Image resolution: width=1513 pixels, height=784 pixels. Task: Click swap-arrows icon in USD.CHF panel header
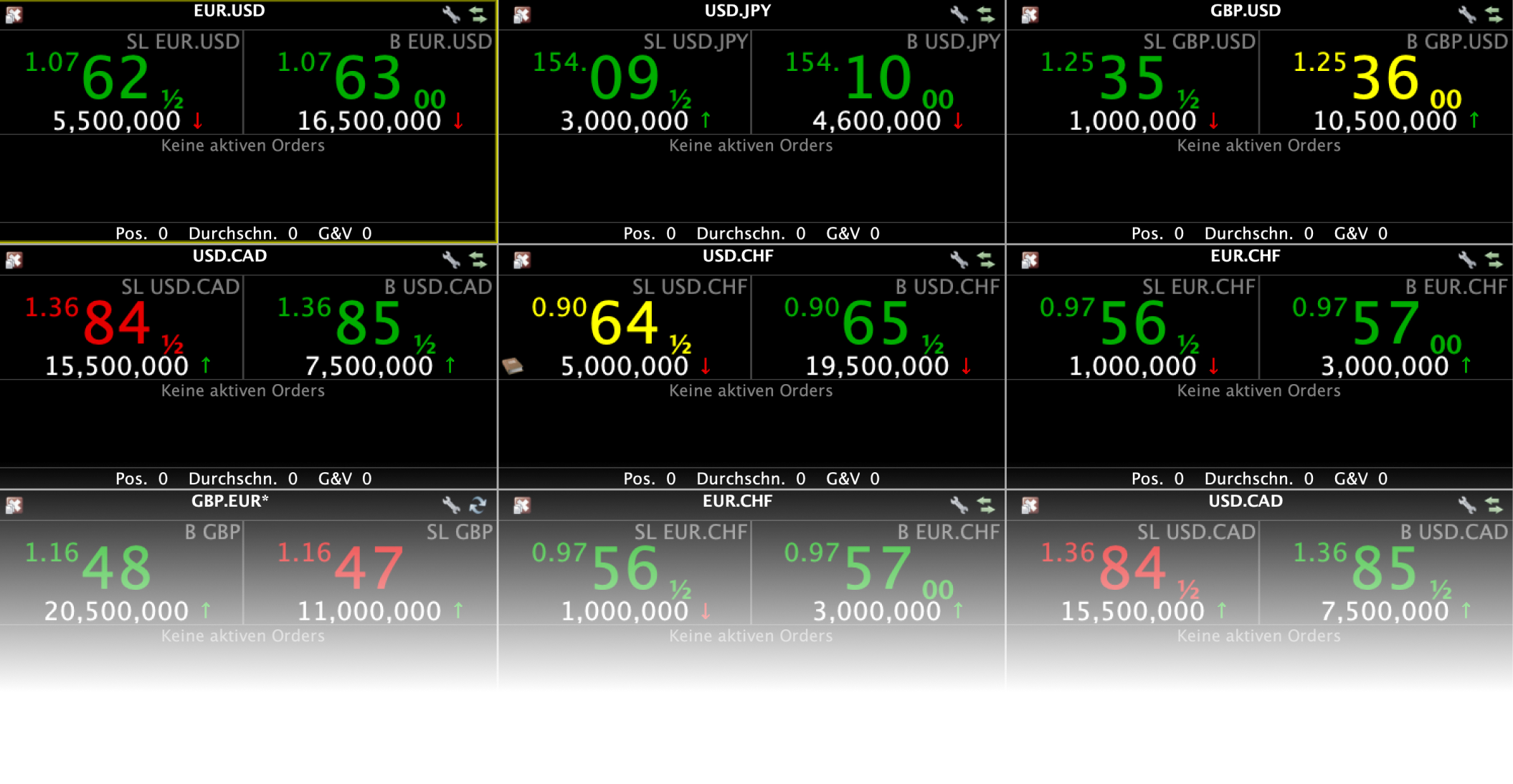tap(986, 259)
